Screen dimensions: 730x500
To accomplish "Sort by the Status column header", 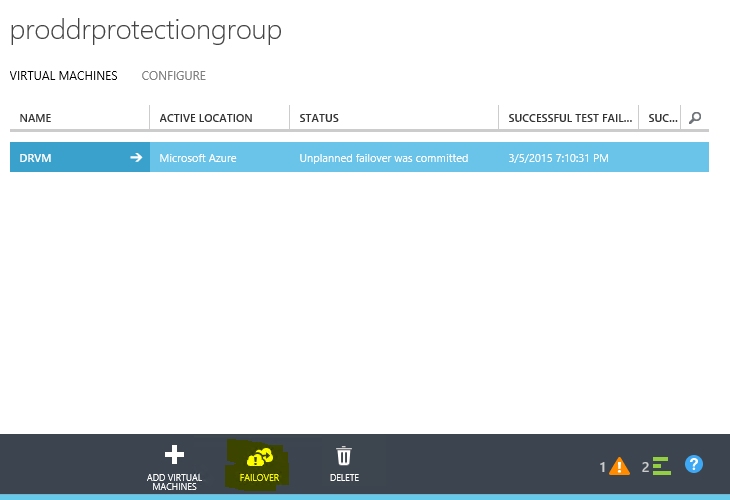I will click(x=319, y=118).
